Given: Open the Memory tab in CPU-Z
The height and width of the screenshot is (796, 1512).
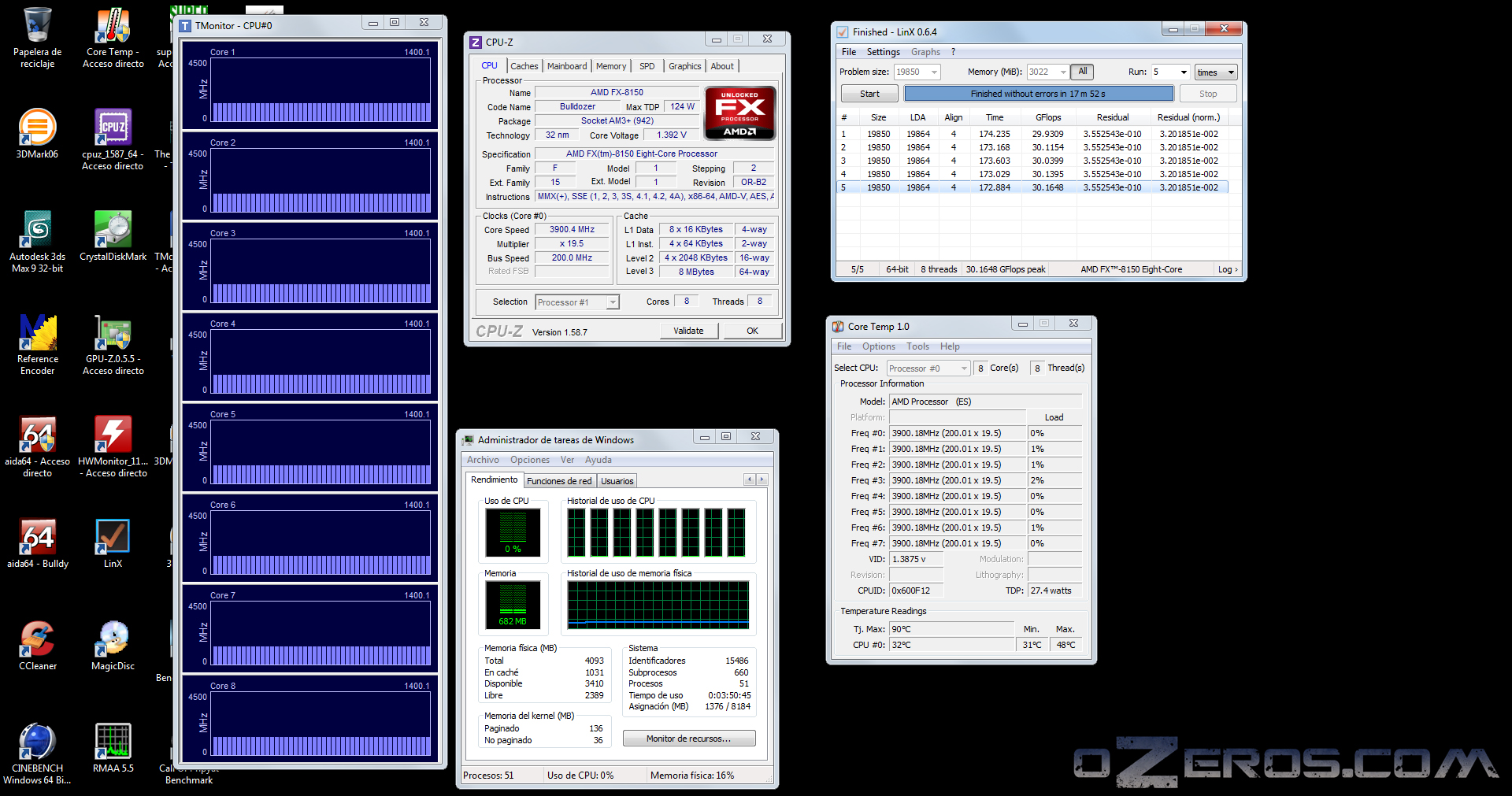Looking at the screenshot, I should tap(611, 66).
